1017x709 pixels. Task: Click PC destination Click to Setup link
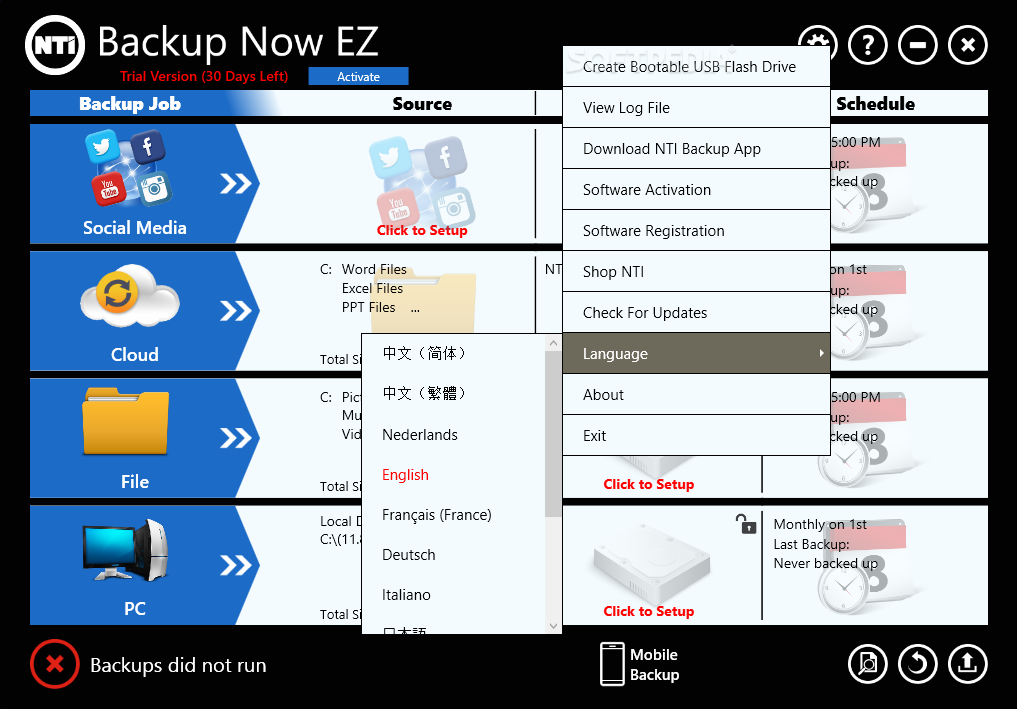649,611
